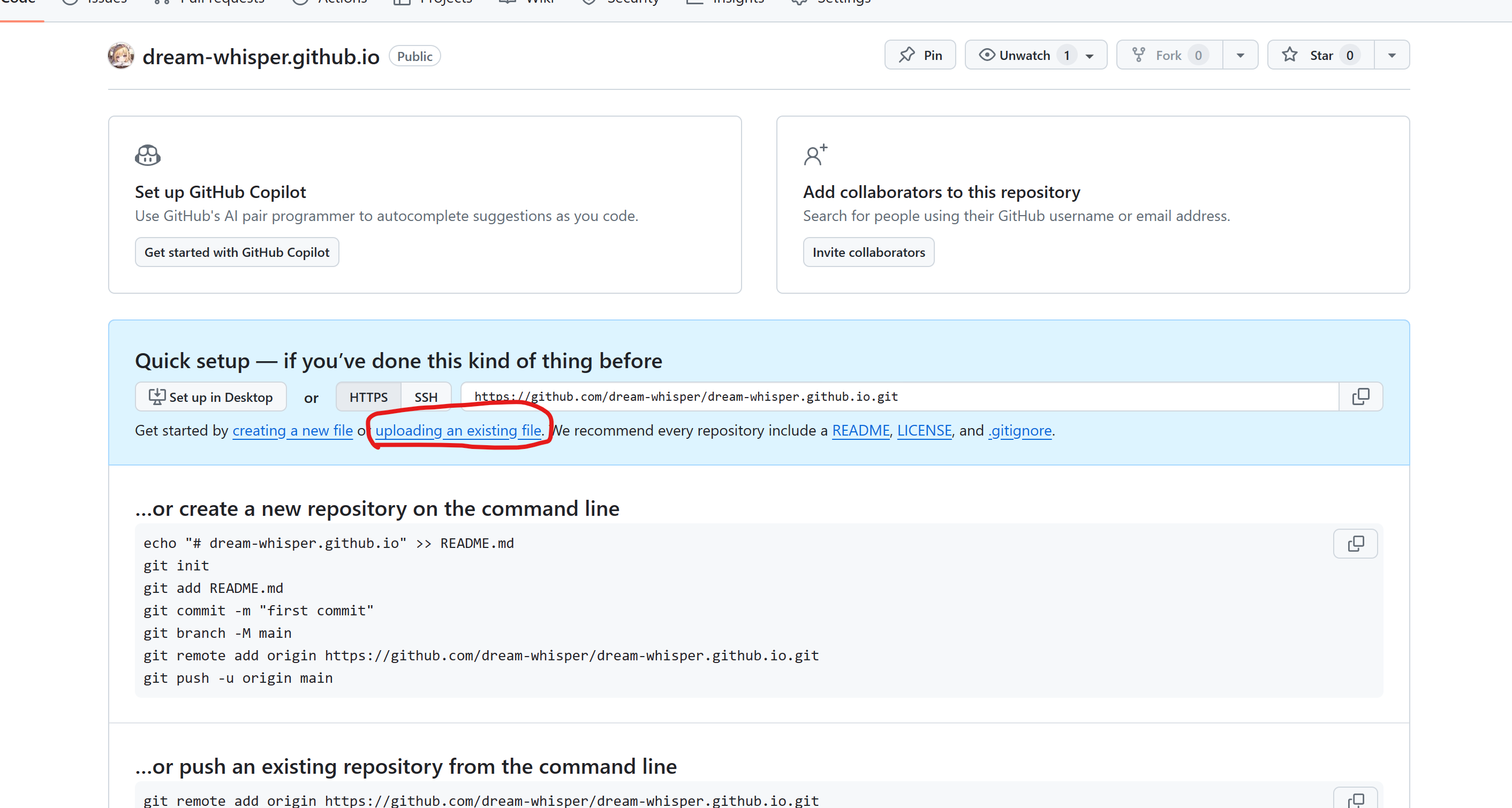1512x808 pixels.
Task: Star the dream-whisper.github.io repository
Action: 1320,55
